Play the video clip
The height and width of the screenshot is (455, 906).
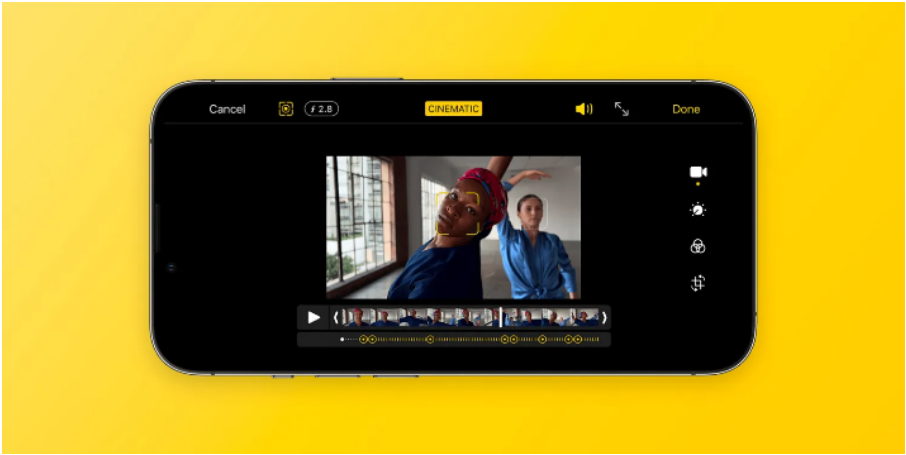[314, 318]
